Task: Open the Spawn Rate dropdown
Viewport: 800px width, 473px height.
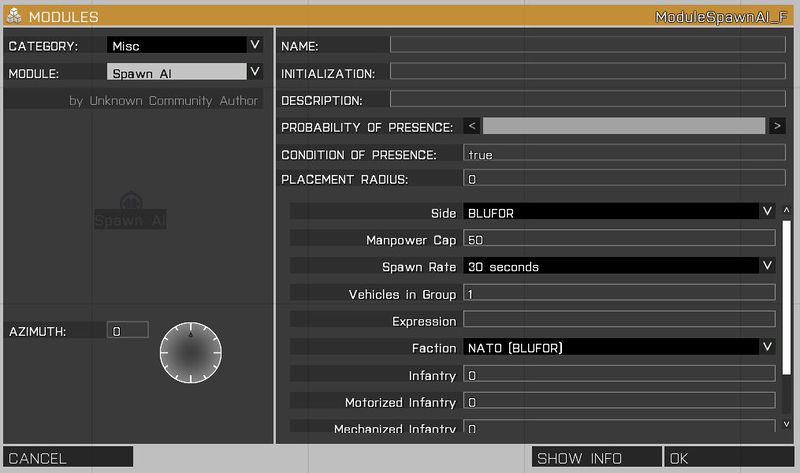Action: (619, 266)
